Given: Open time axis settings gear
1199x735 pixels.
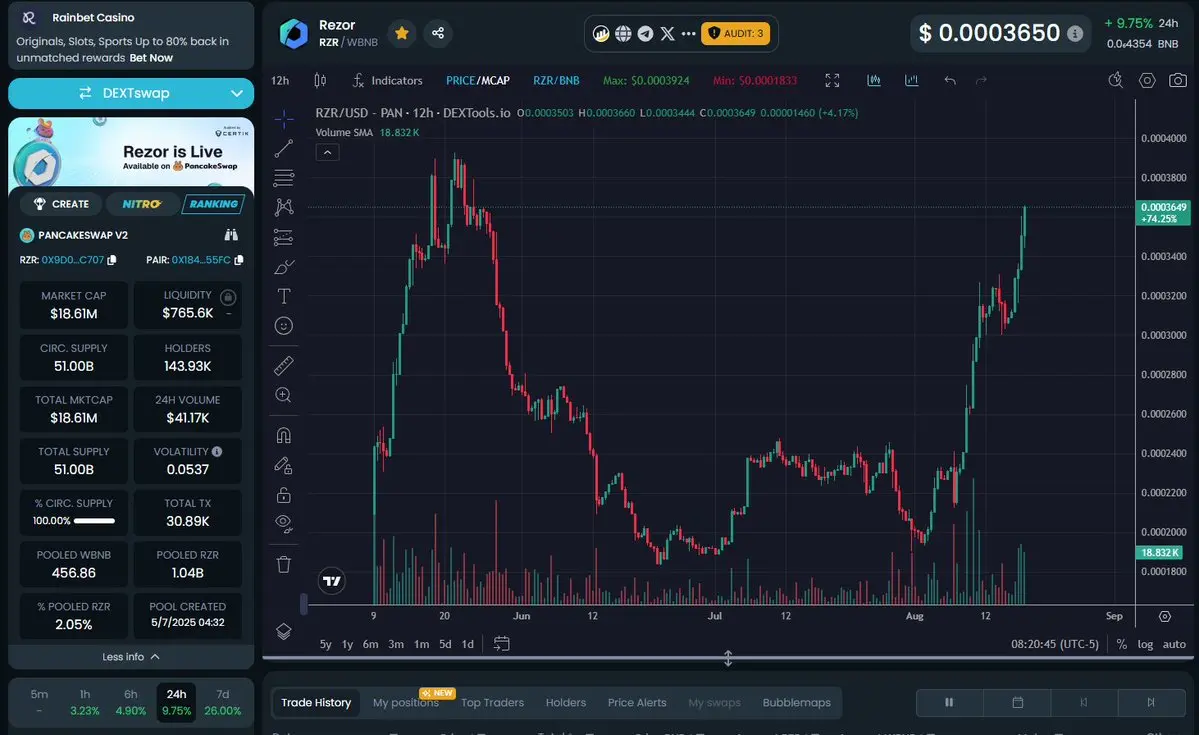Looking at the screenshot, I should click(1165, 616).
